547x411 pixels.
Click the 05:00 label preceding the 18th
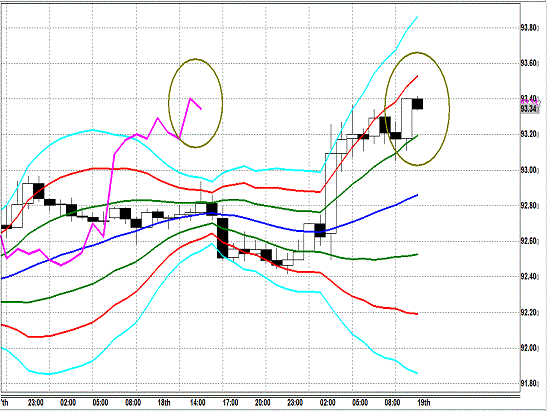click(x=100, y=403)
